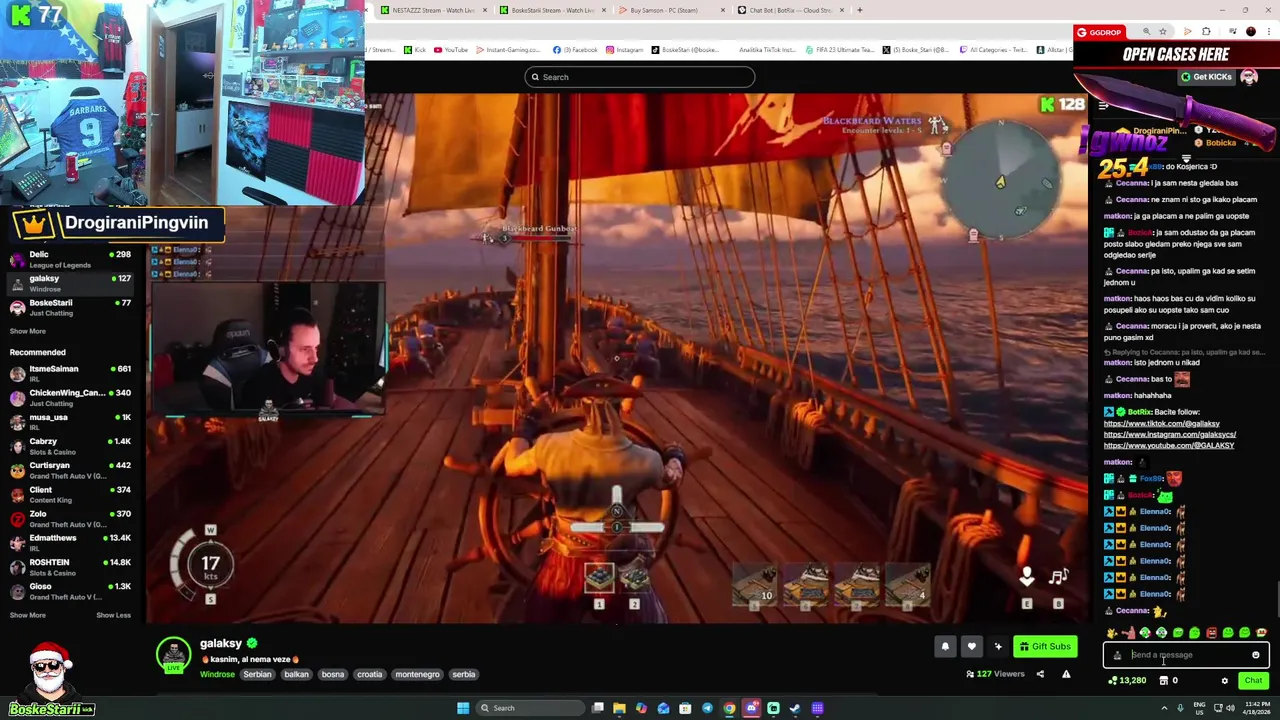This screenshot has width=1280, height=720.
Task: Click the green Chat send button
Action: tap(1253, 681)
